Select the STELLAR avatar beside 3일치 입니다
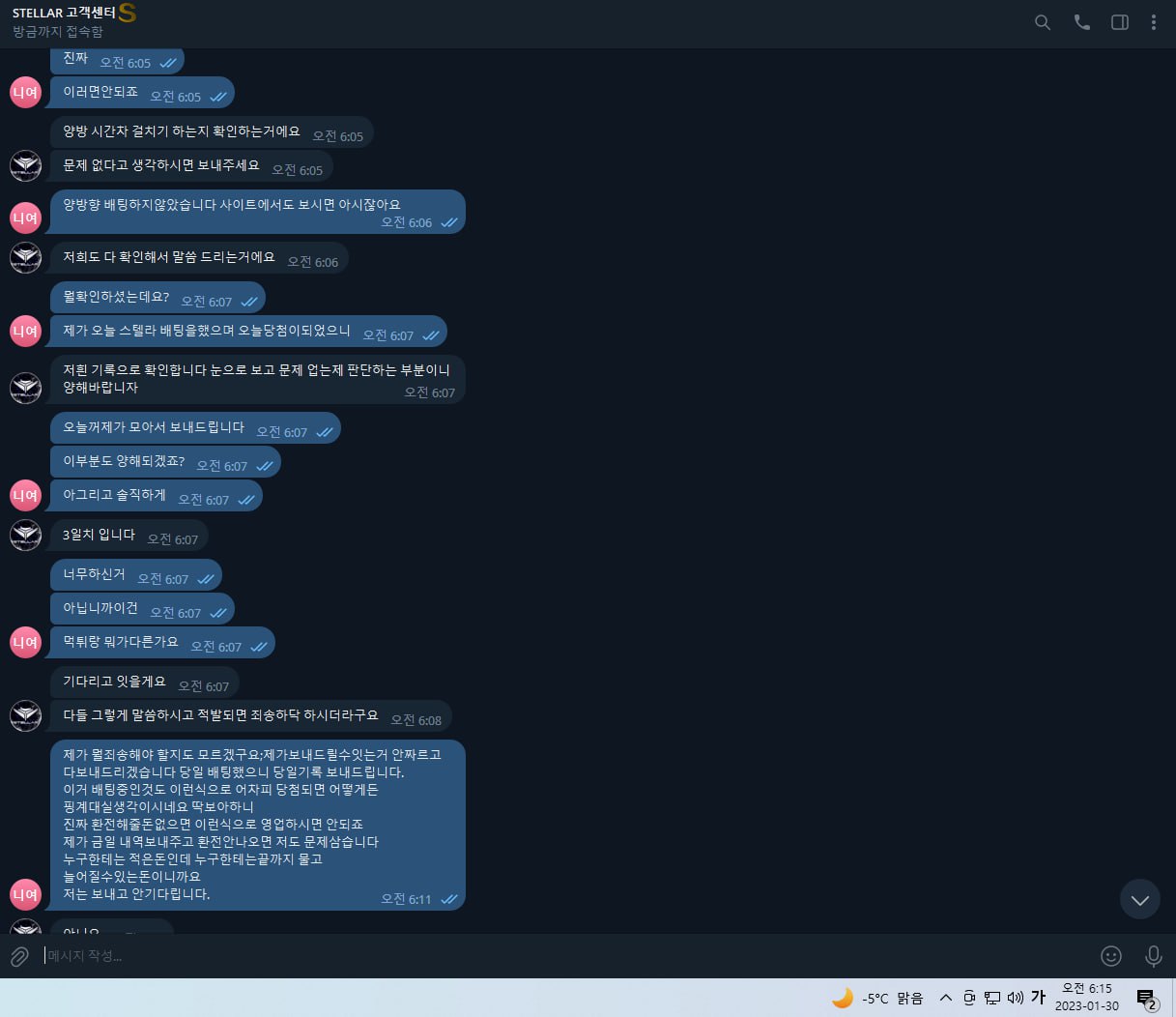 point(25,535)
